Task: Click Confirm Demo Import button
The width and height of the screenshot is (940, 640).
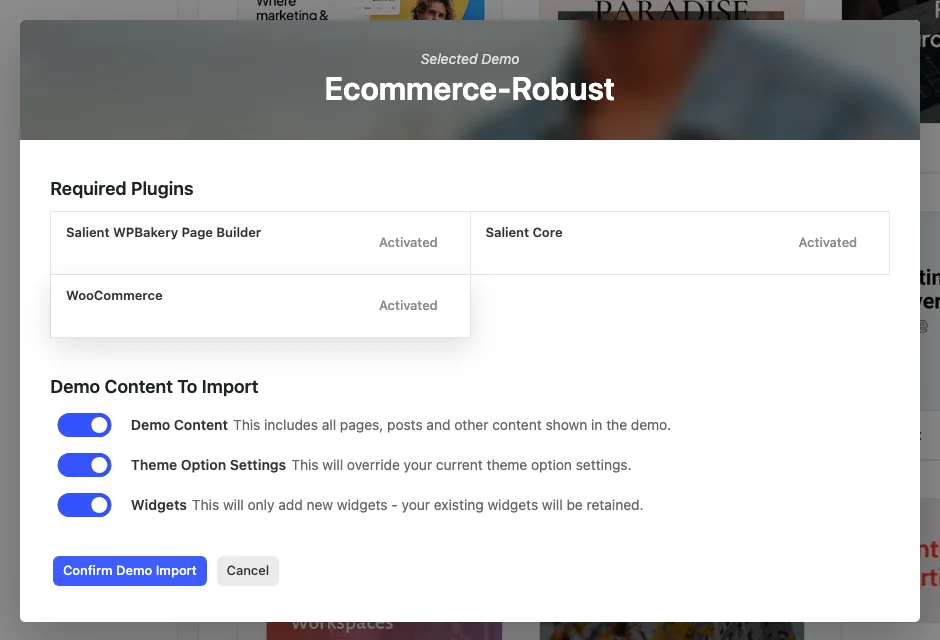Action: click(x=129, y=570)
